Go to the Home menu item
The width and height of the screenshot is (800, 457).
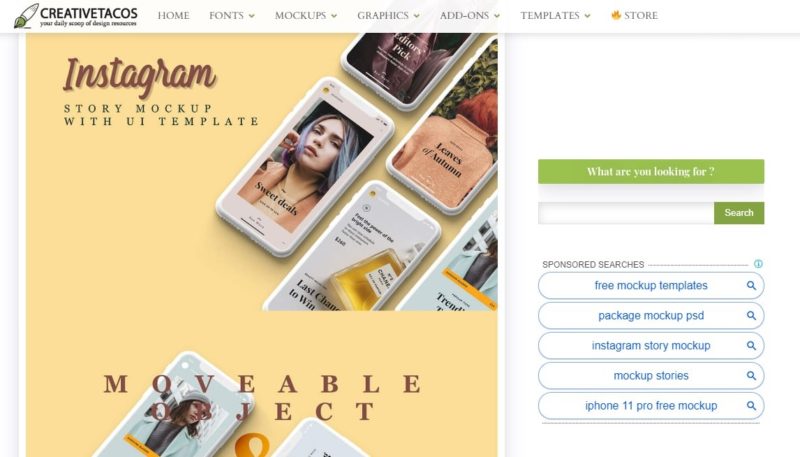(173, 16)
